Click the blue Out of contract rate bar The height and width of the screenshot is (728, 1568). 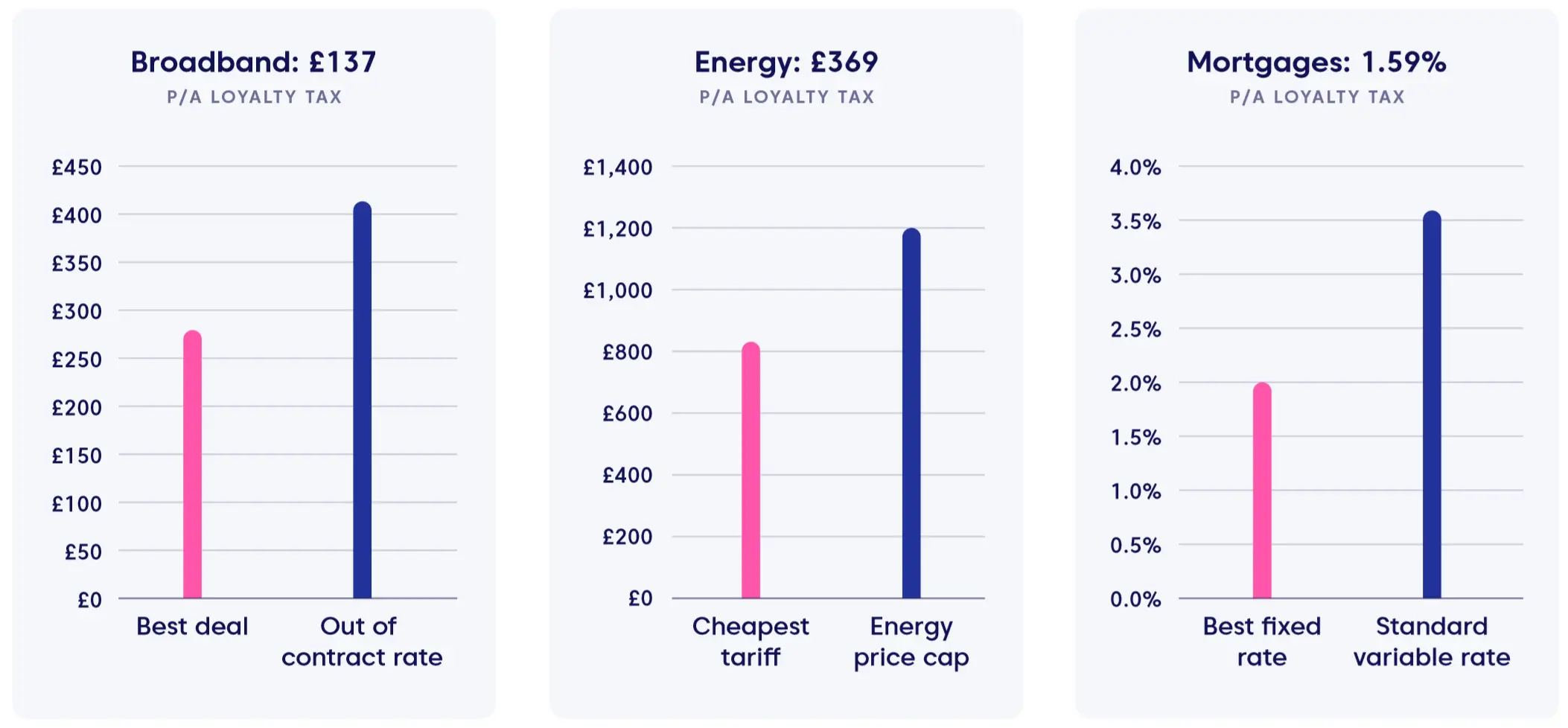[362, 400]
